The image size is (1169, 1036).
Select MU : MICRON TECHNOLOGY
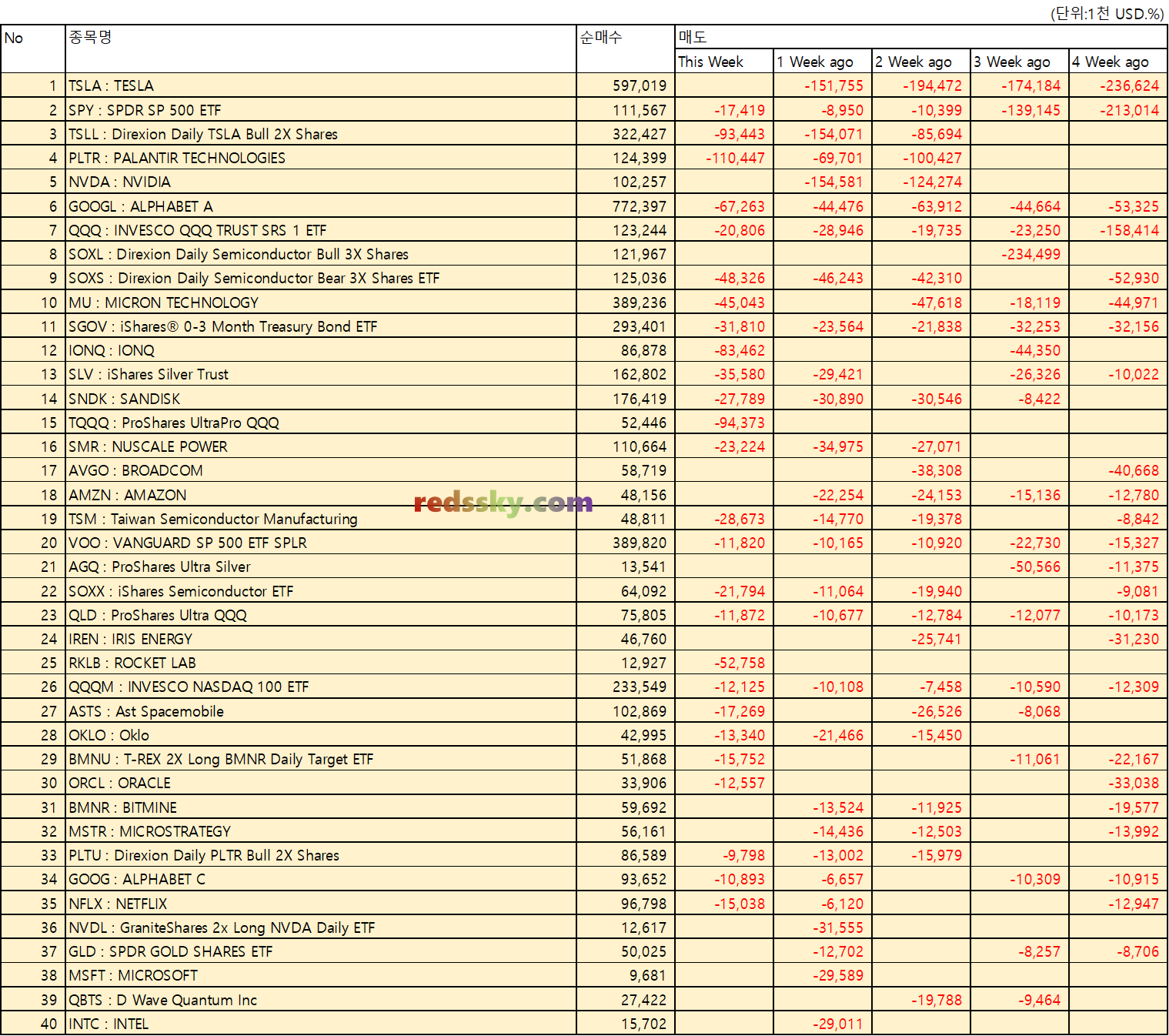pos(163,302)
